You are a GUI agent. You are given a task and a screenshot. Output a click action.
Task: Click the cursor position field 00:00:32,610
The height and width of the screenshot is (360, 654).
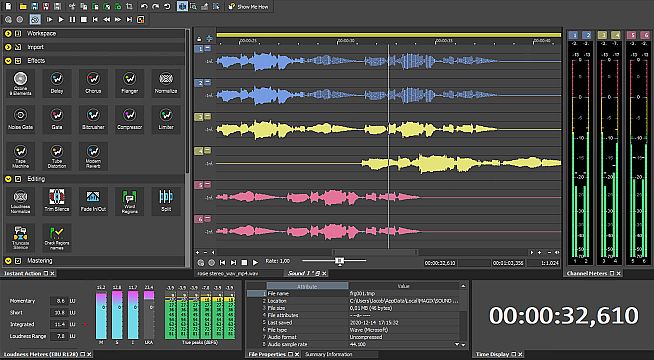[x=440, y=263]
